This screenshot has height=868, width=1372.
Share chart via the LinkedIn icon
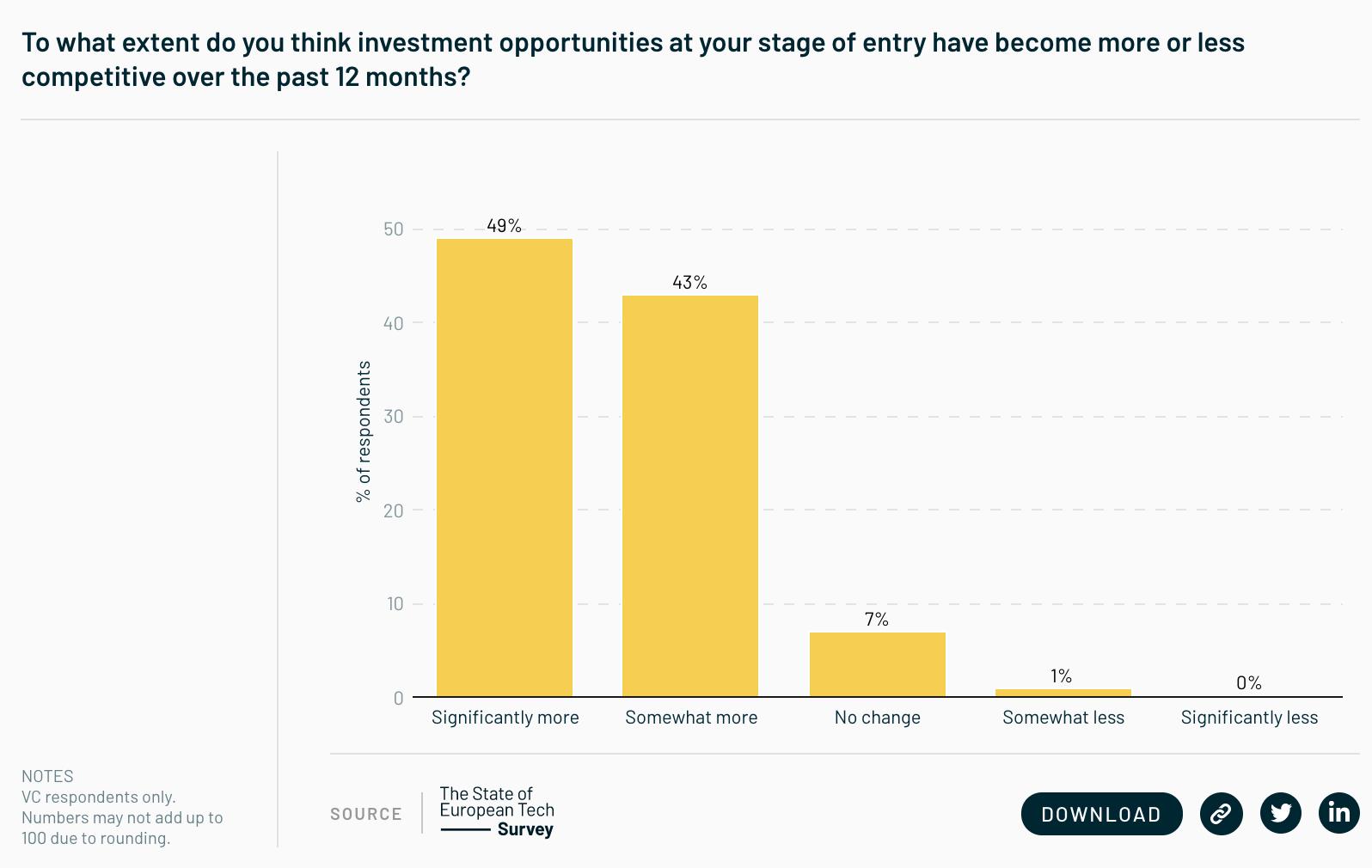point(1339,813)
